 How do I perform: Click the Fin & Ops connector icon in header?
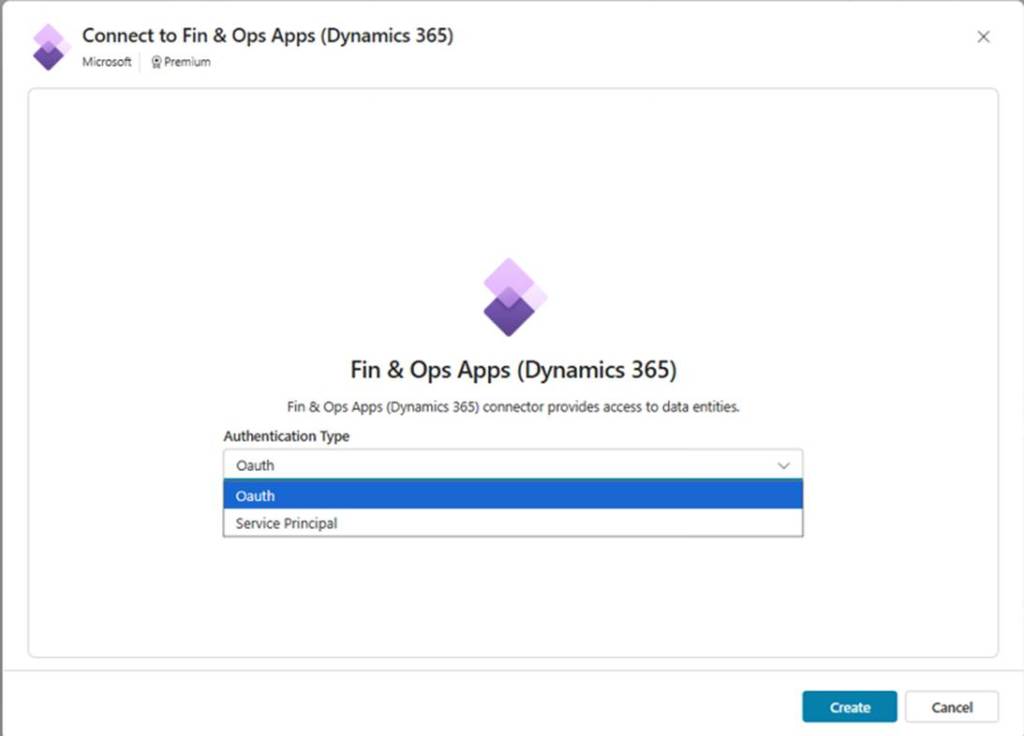click(49, 47)
